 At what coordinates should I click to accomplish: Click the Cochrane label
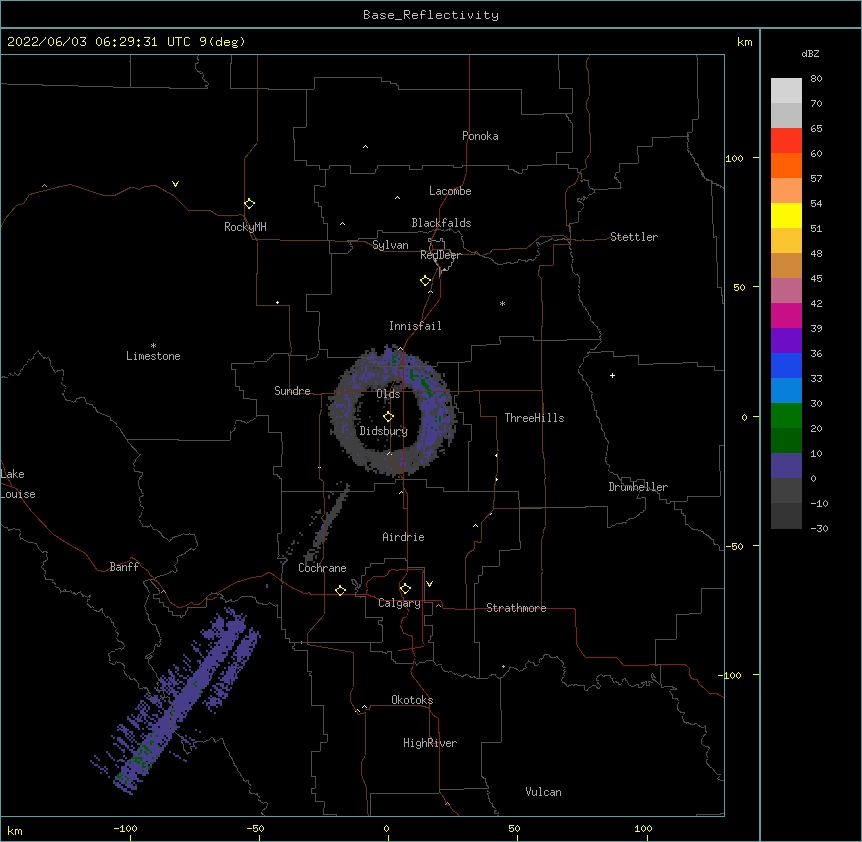click(322, 568)
